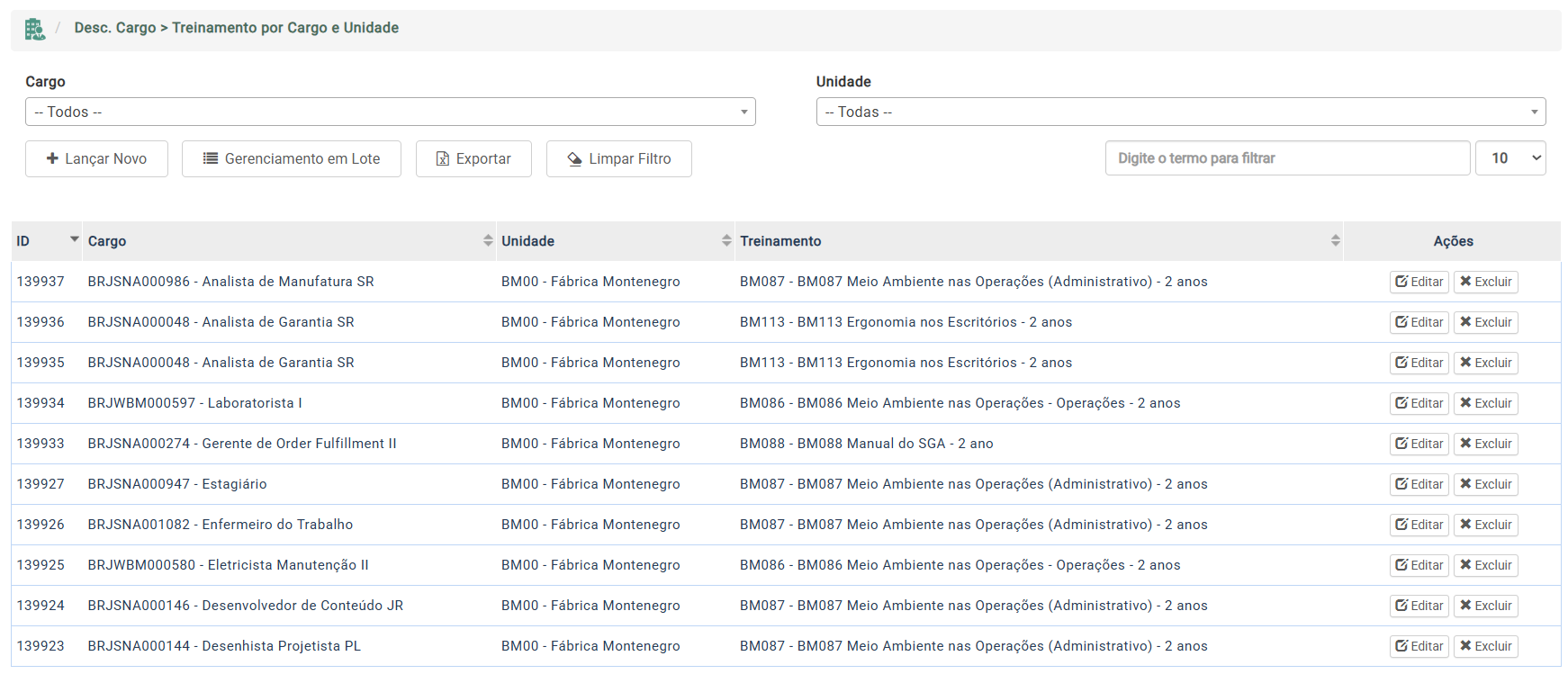Sort table by Cargo column arrows

487,240
